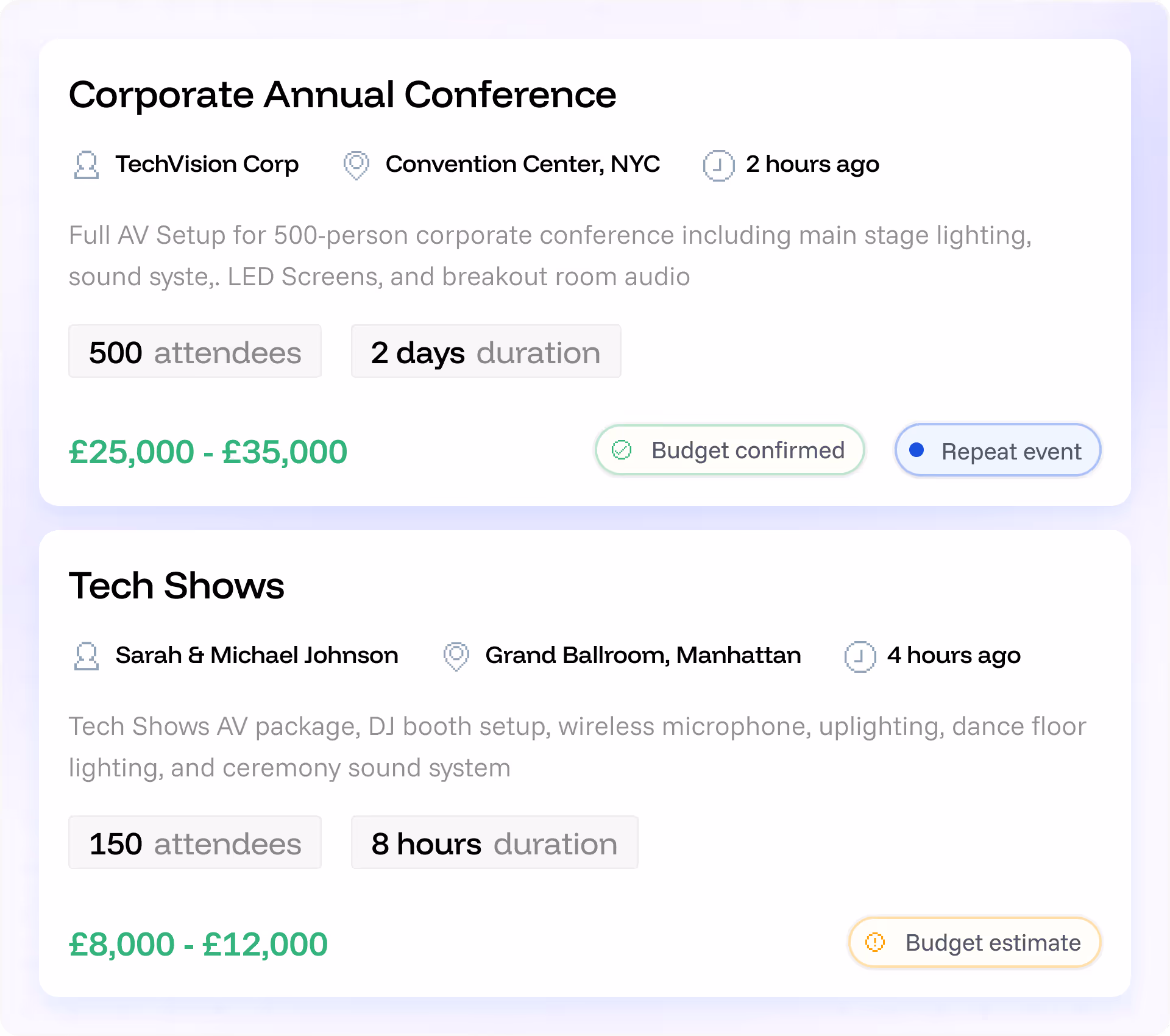Click the clock icon beside 2 hours ago
This screenshot has height=1036, width=1170.
coord(718,165)
